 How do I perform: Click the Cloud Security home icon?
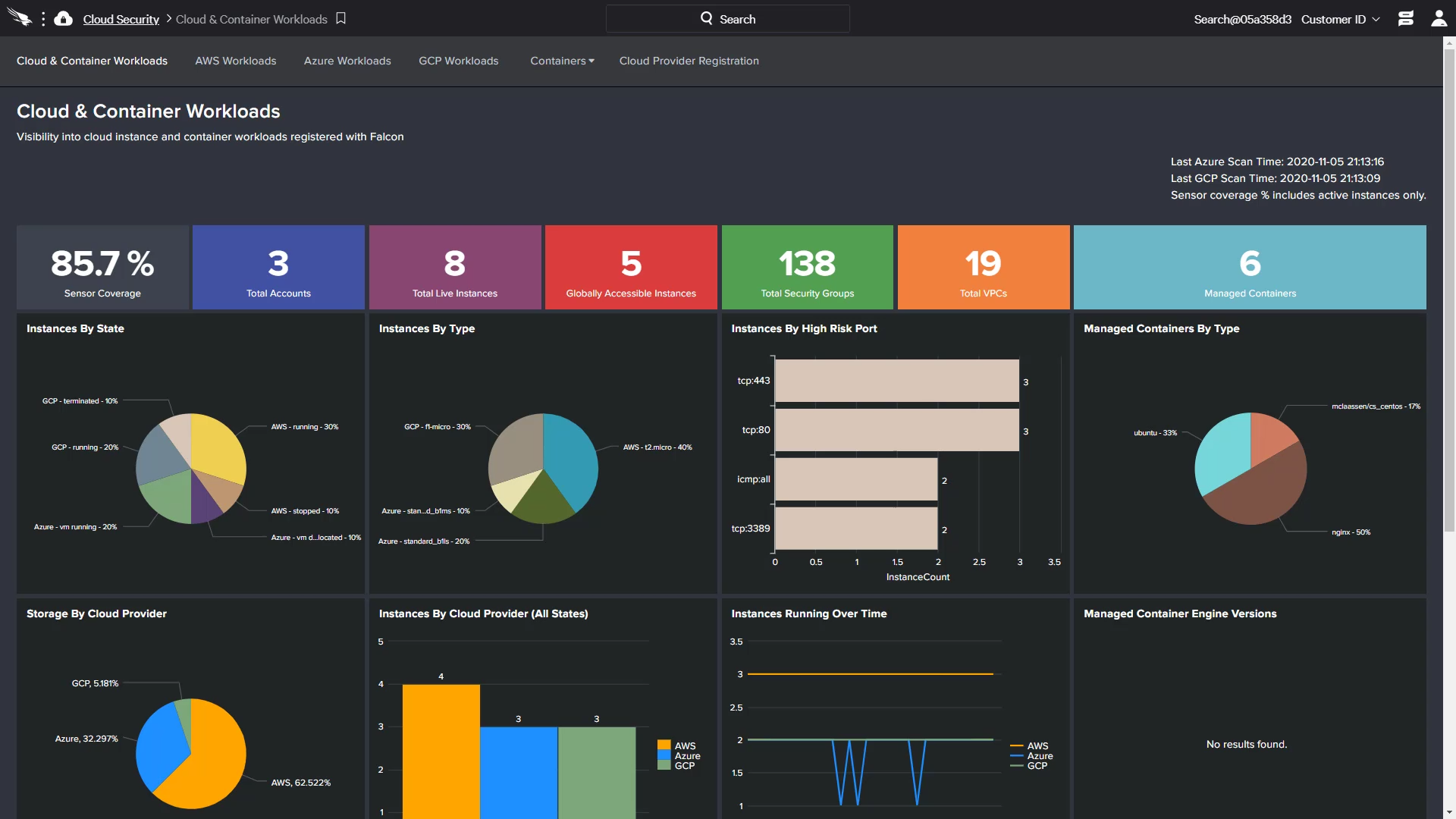64,18
